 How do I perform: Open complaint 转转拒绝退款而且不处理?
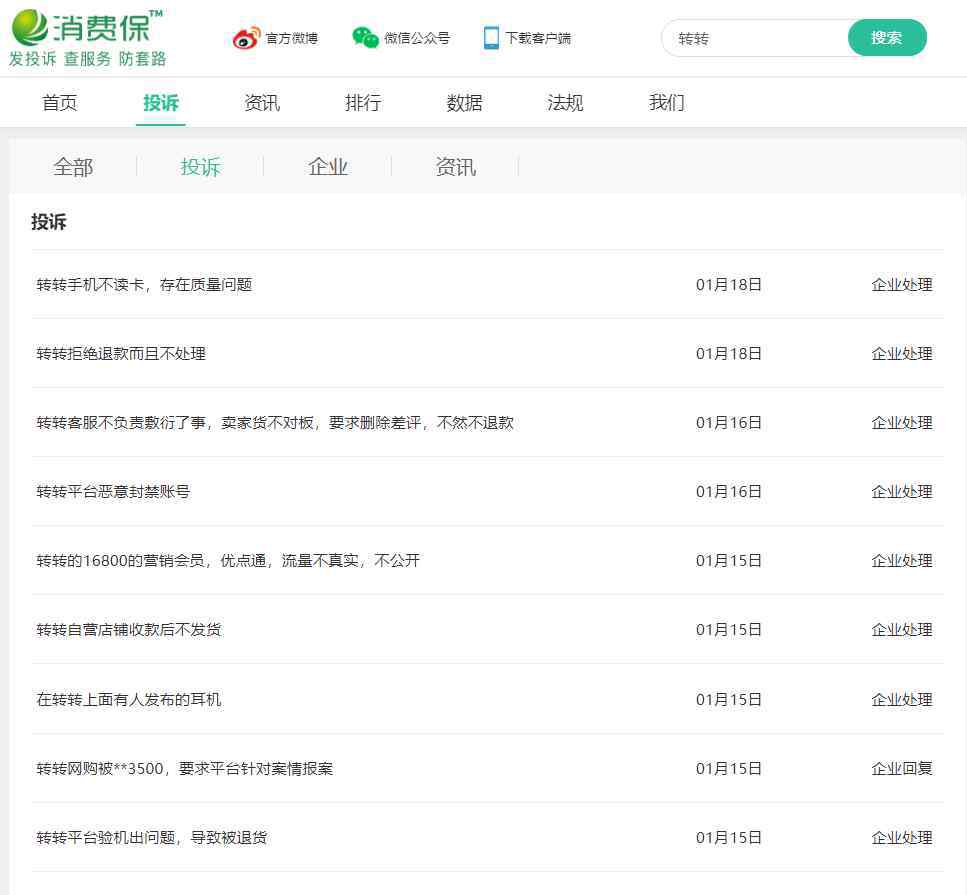(121, 353)
